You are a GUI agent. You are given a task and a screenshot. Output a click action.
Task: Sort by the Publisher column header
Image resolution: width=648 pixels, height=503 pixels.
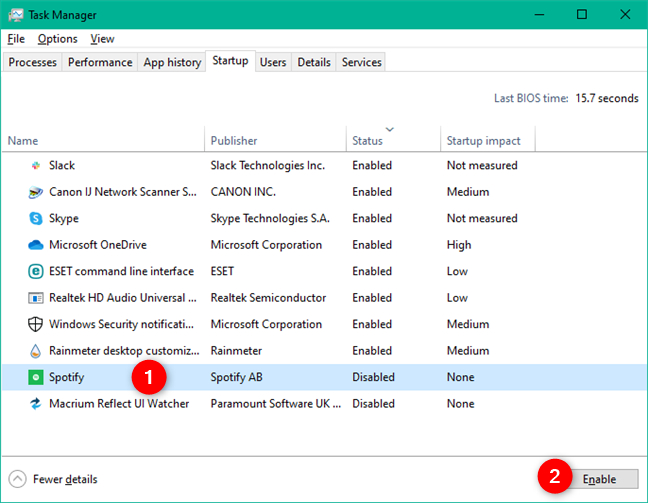(275, 141)
